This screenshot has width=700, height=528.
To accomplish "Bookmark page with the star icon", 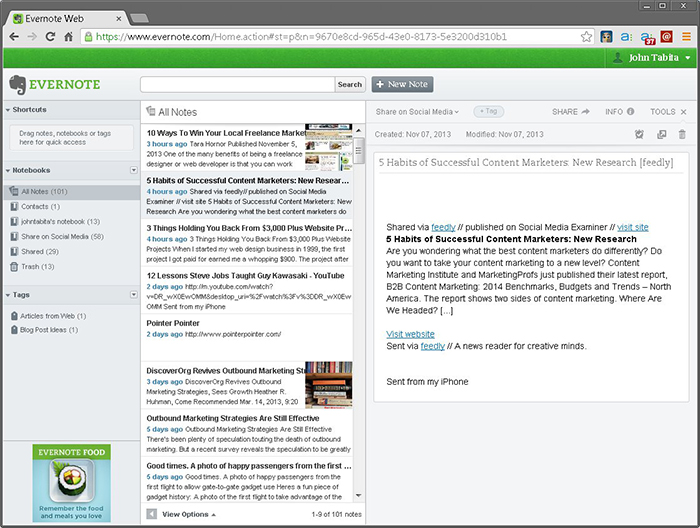I will (x=587, y=36).
